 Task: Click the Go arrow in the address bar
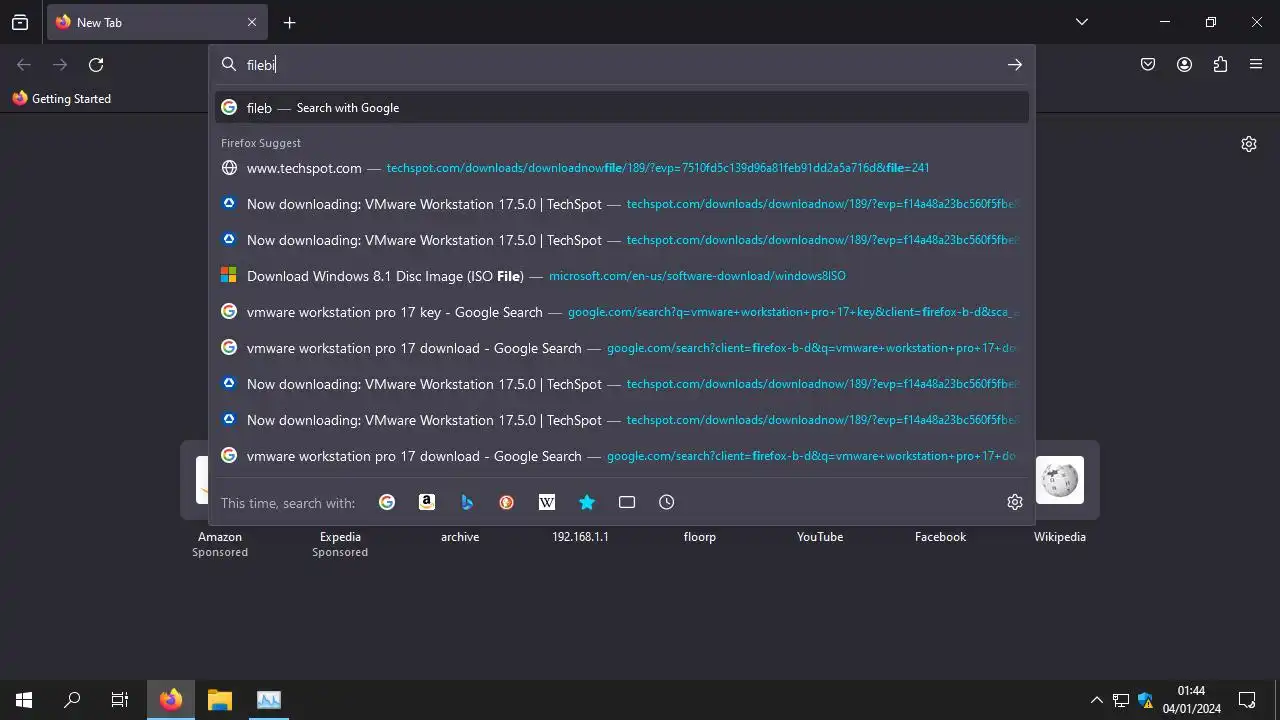point(1015,65)
